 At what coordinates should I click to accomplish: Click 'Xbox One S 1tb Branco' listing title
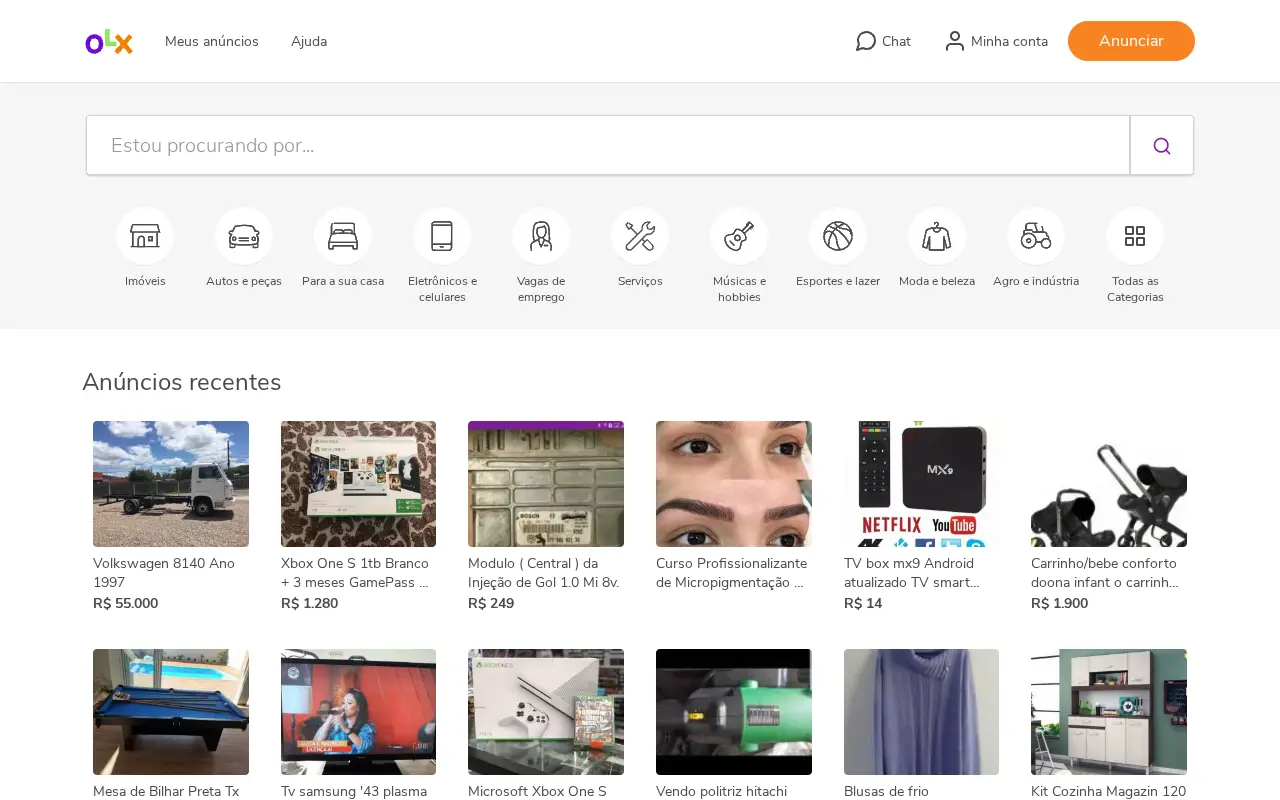pyautogui.click(x=355, y=573)
